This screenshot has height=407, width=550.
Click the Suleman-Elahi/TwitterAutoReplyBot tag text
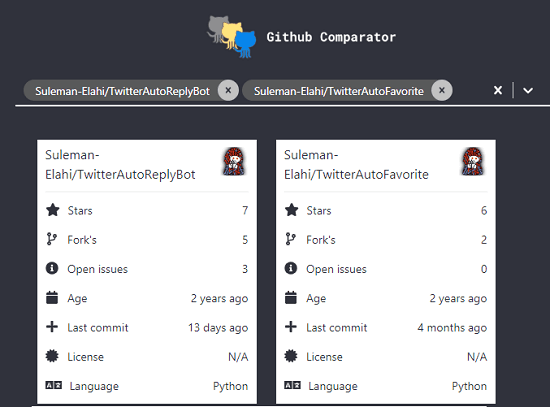pyautogui.click(x=122, y=91)
